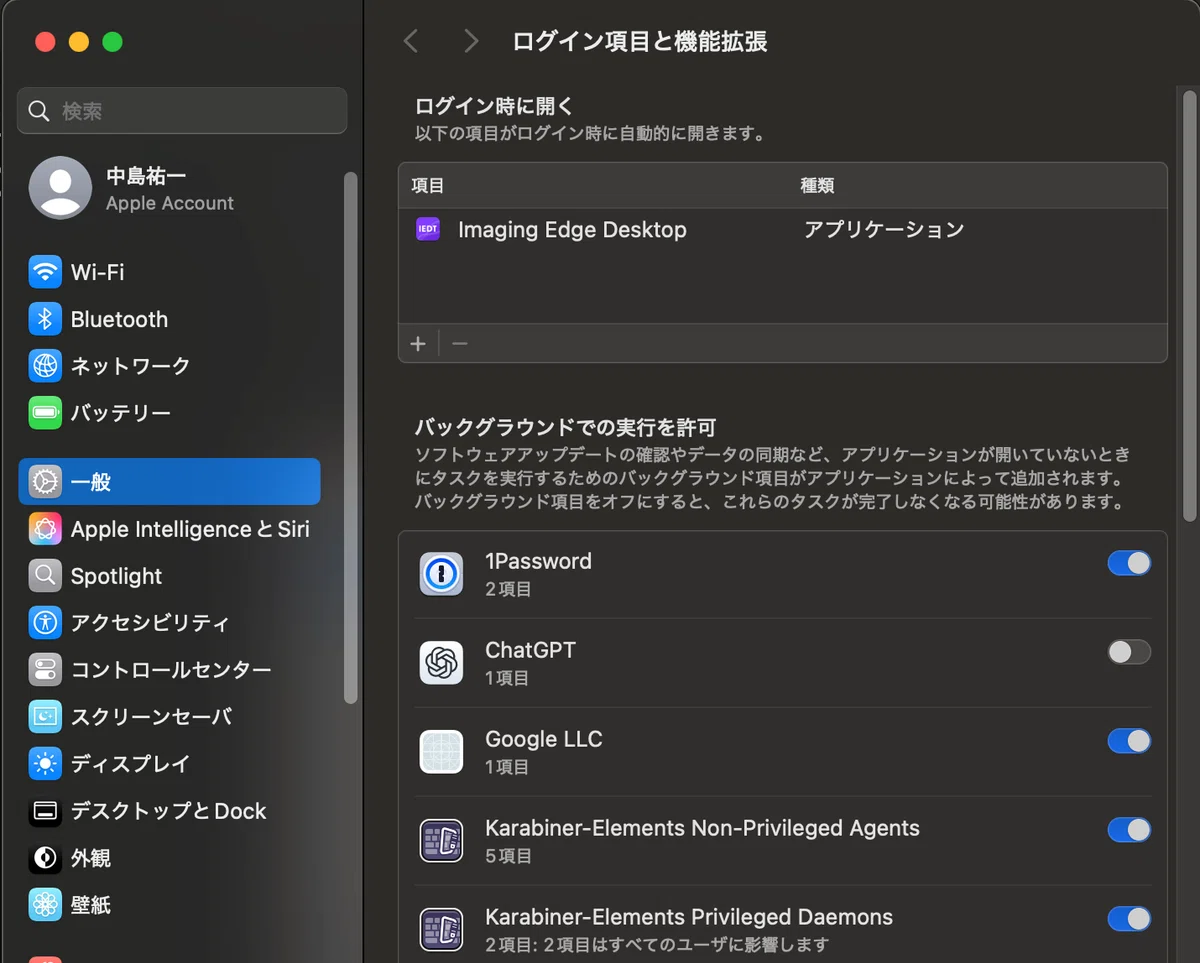Add a login item with plus button
The width and height of the screenshot is (1200, 963).
pyautogui.click(x=418, y=344)
